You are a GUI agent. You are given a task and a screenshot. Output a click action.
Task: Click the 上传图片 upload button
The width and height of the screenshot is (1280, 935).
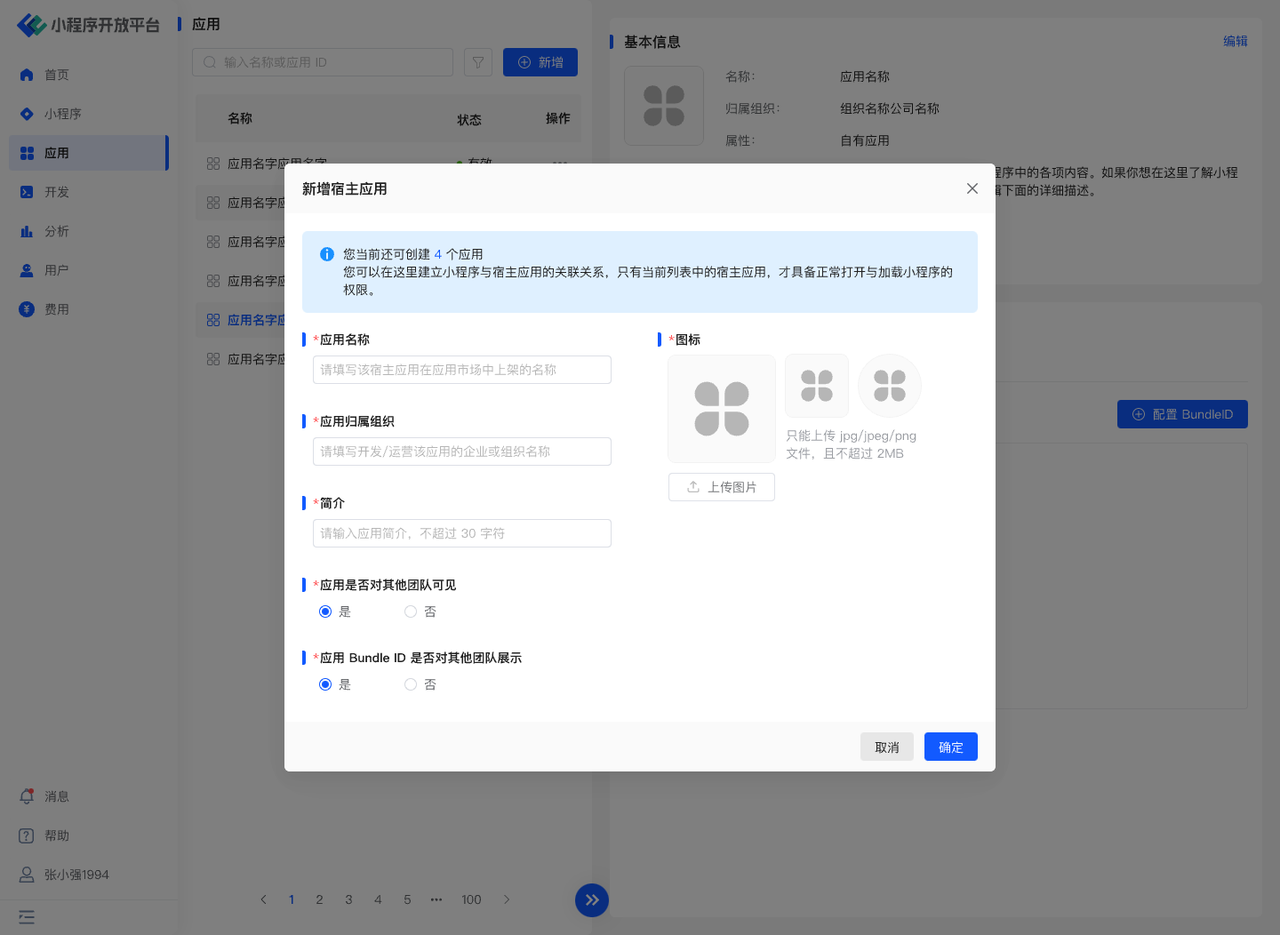tap(721, 487)
